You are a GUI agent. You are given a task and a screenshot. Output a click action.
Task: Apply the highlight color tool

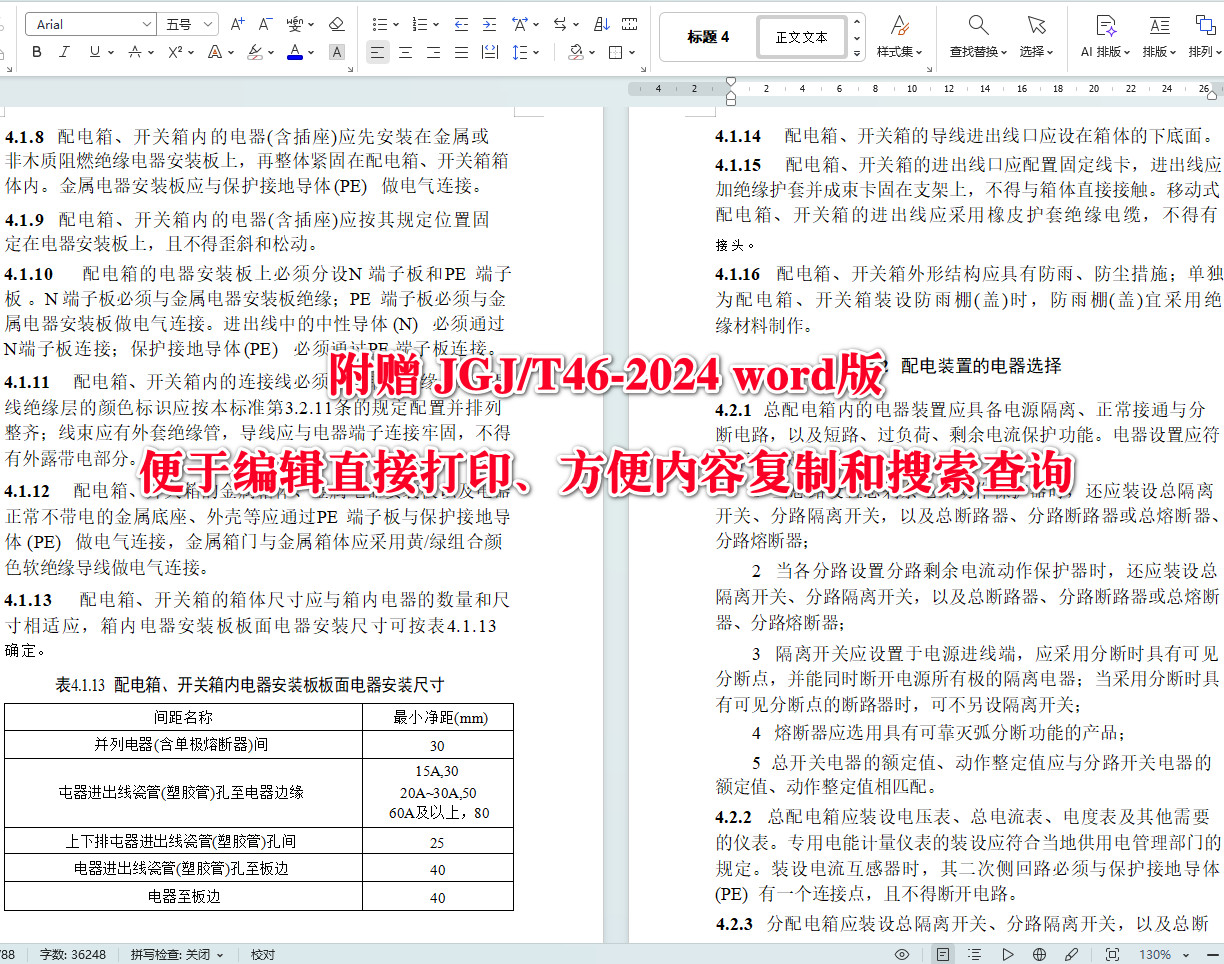tap(256, 51)
